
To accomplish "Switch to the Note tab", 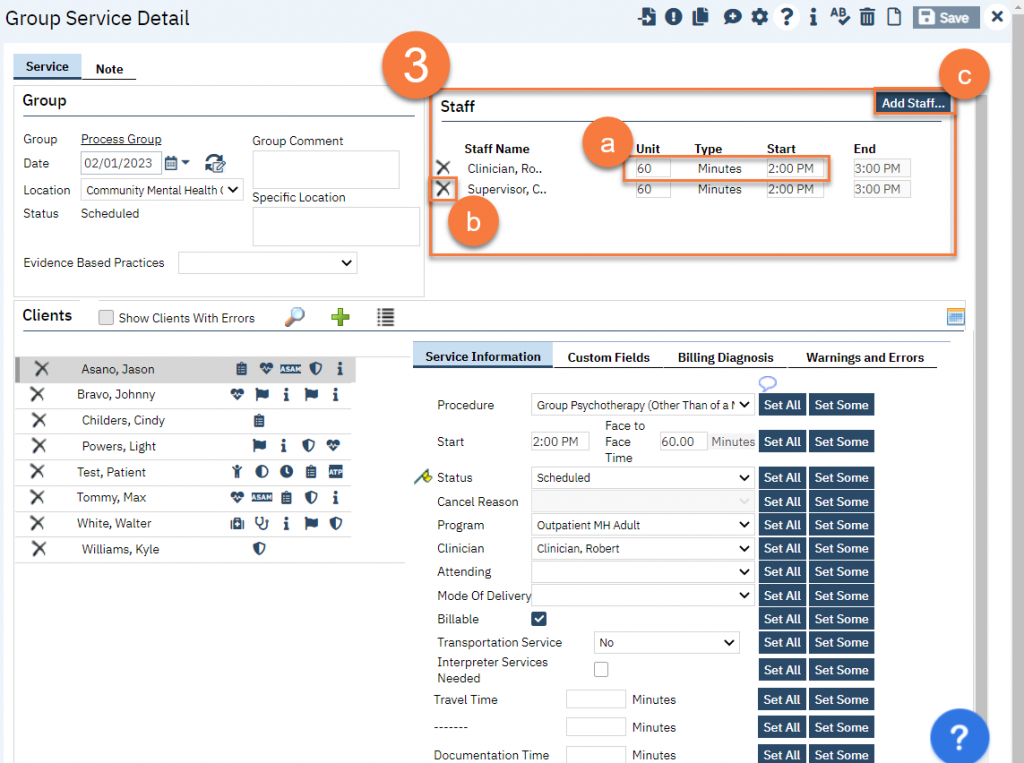I will 109,69.
